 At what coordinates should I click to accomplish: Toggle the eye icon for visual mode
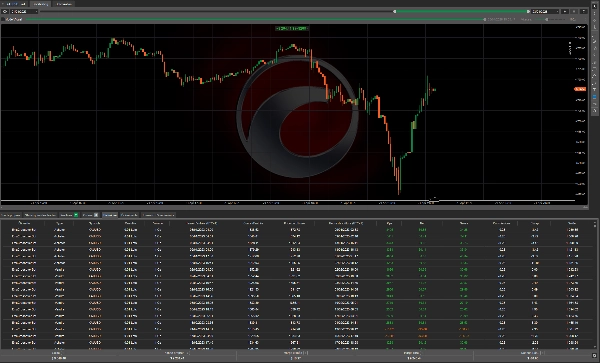(5, 11)
